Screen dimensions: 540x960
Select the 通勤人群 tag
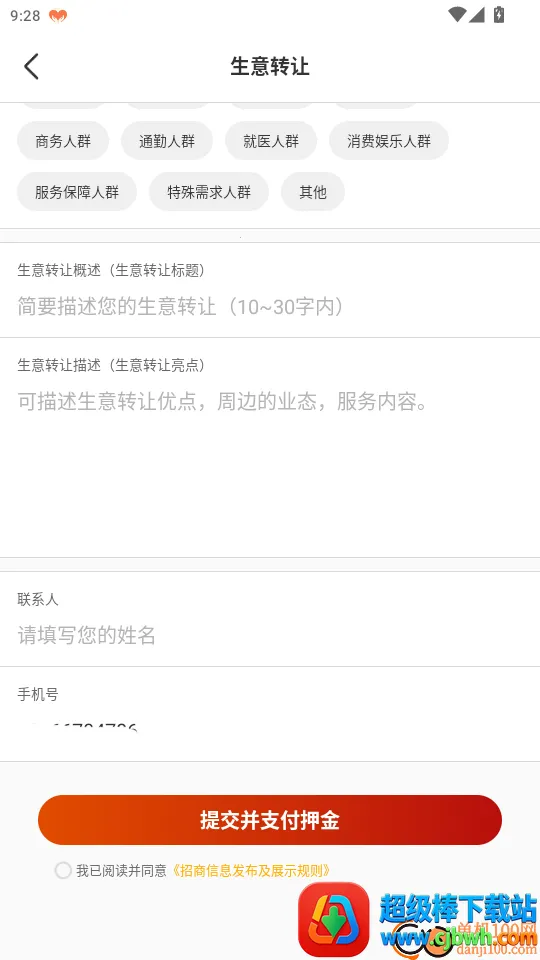[167, 141]
